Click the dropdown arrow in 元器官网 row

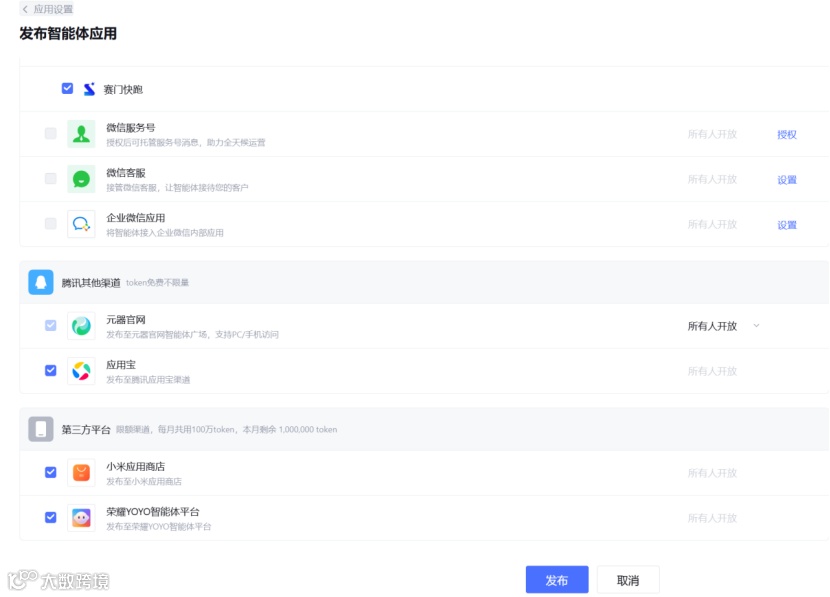(756, 325)
